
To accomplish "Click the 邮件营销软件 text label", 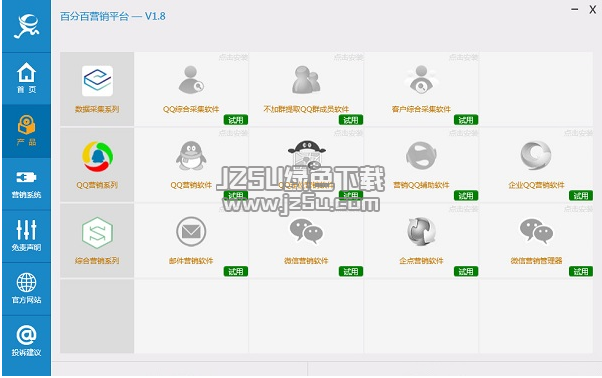I will pos(191,261).
